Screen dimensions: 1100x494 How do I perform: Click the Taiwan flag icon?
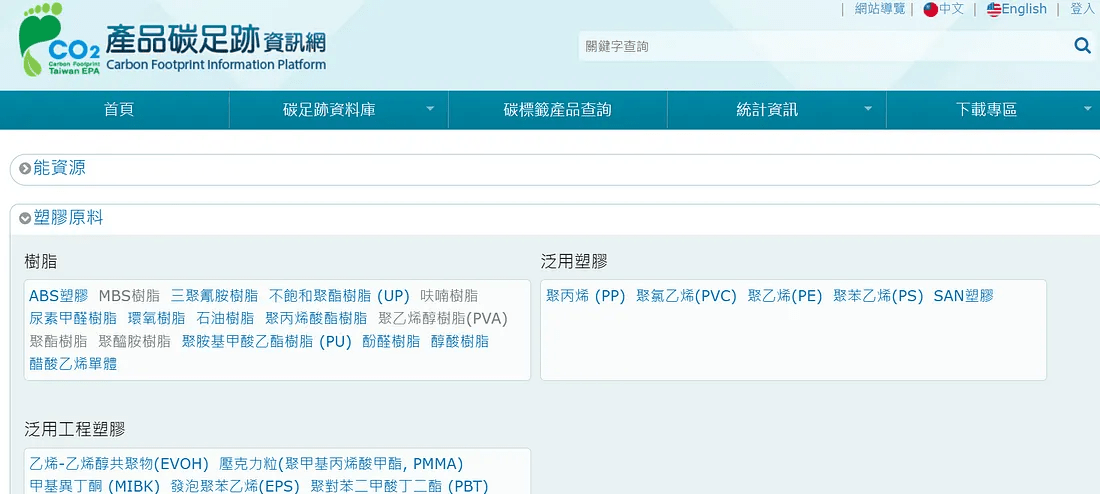pyautogui.click(x=930, y=9)
